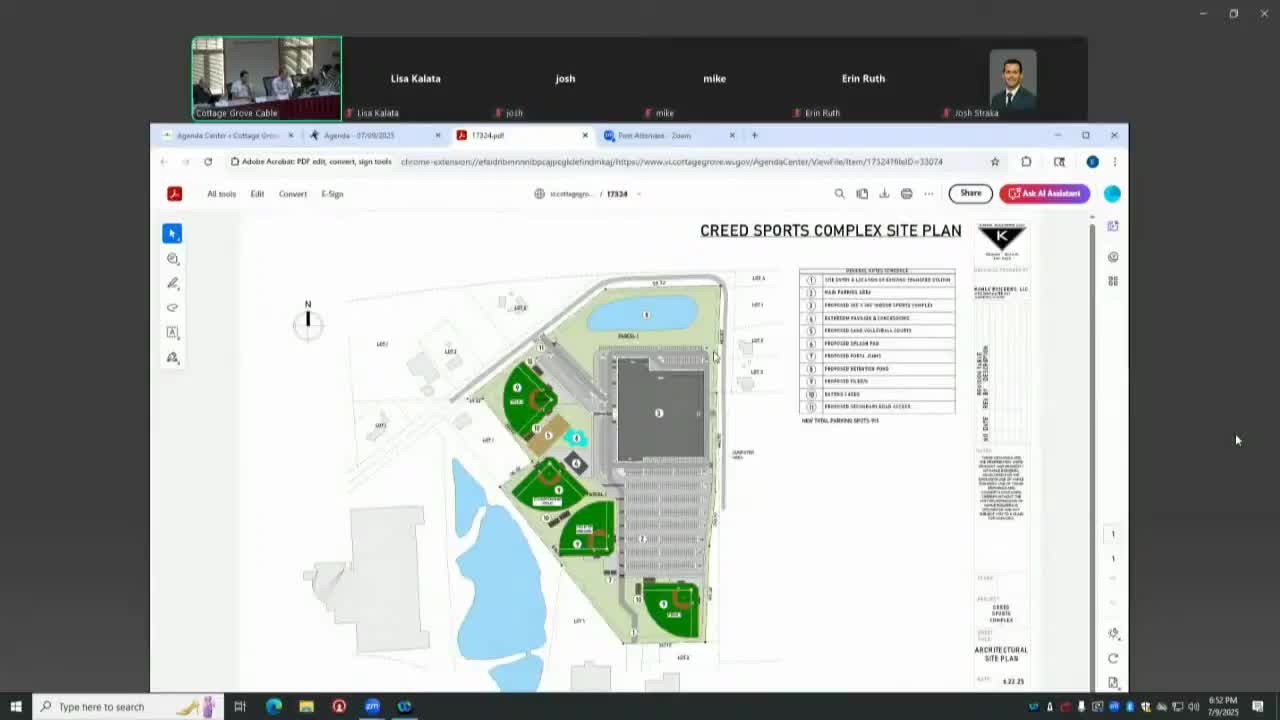Click the bottom-most icon in right rail

click(x=1113, y=683)
